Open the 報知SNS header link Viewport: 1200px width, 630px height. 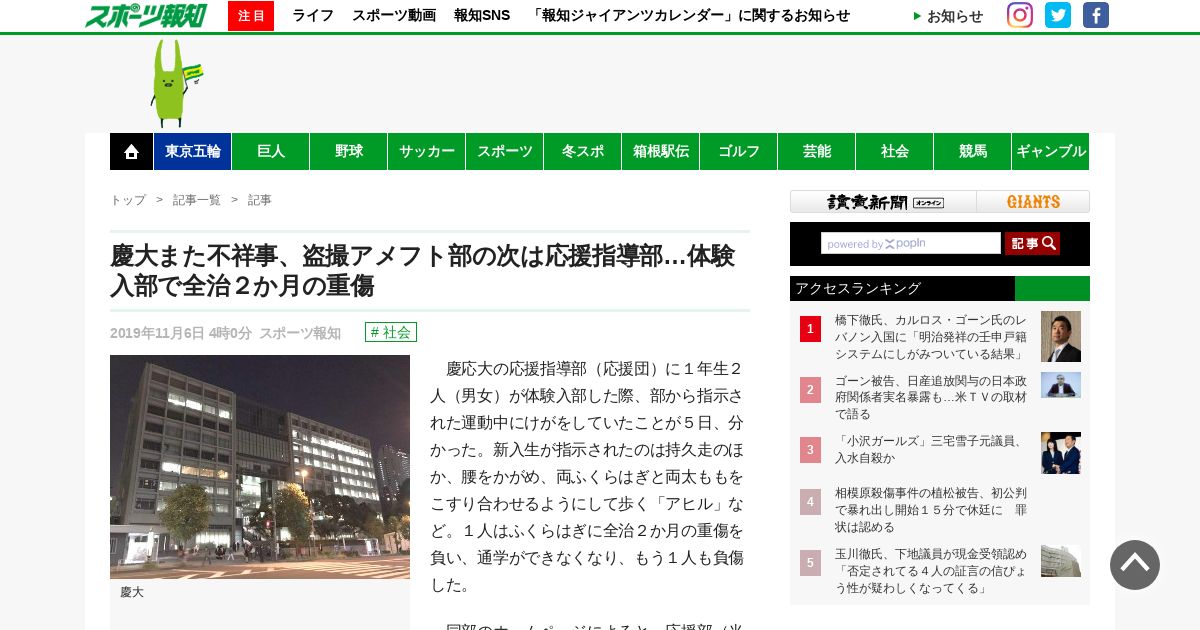click(482, 16)
